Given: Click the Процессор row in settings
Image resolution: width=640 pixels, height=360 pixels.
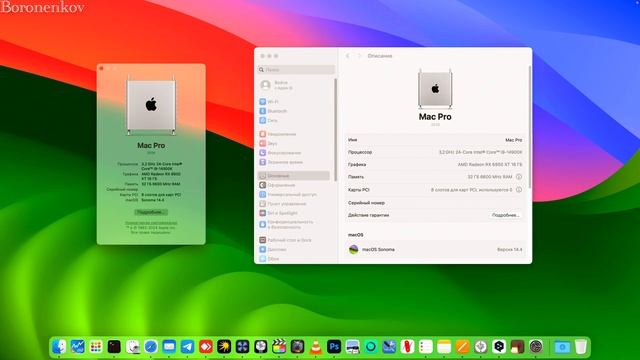Looking at the screenshot, I should pyautogui.click(x=435, y=152).
